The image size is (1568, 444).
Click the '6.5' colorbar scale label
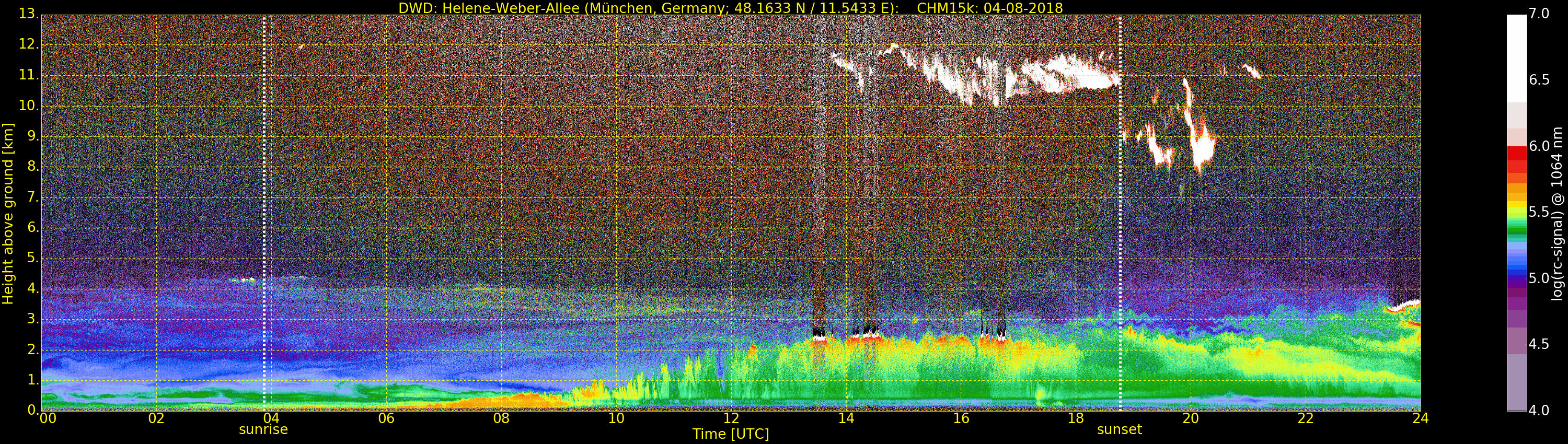[x=1539, y=80]
